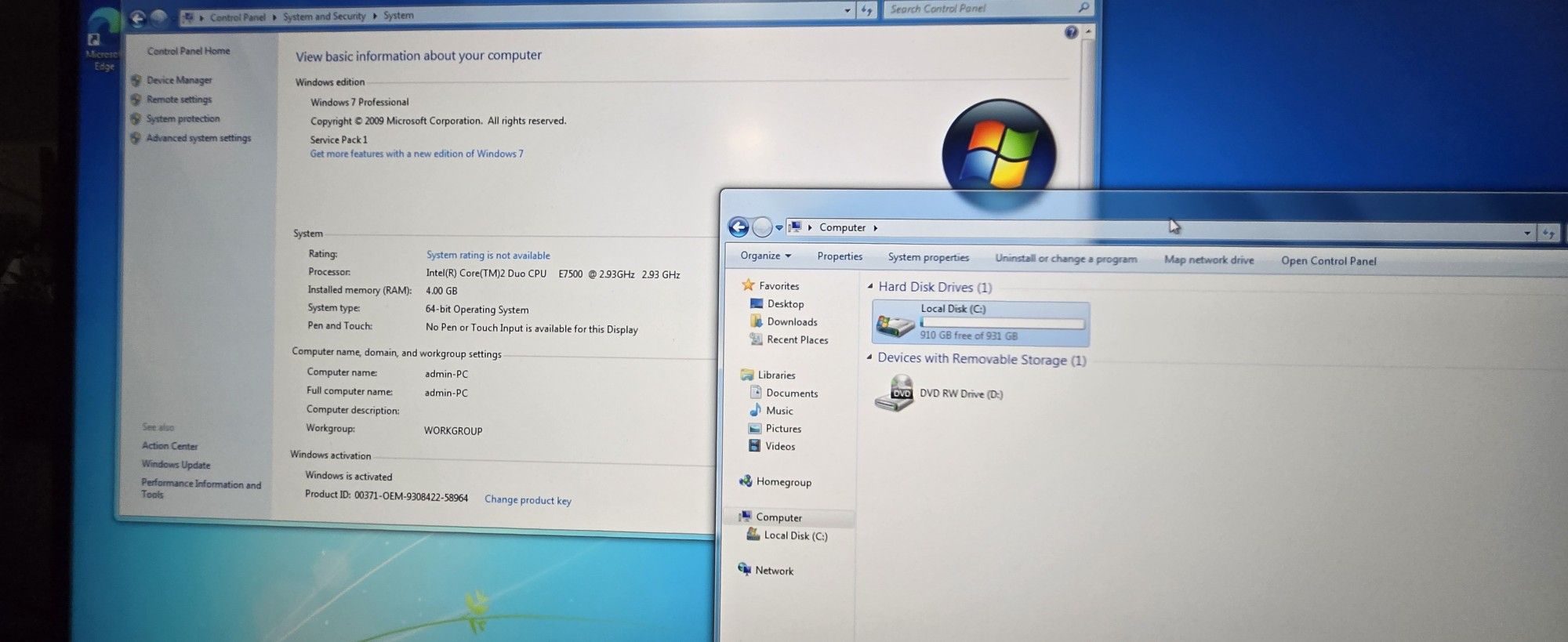1568x642 pixels.
Task: Click Local Disk (C:) capacity bar
Action: (1002, 323)
